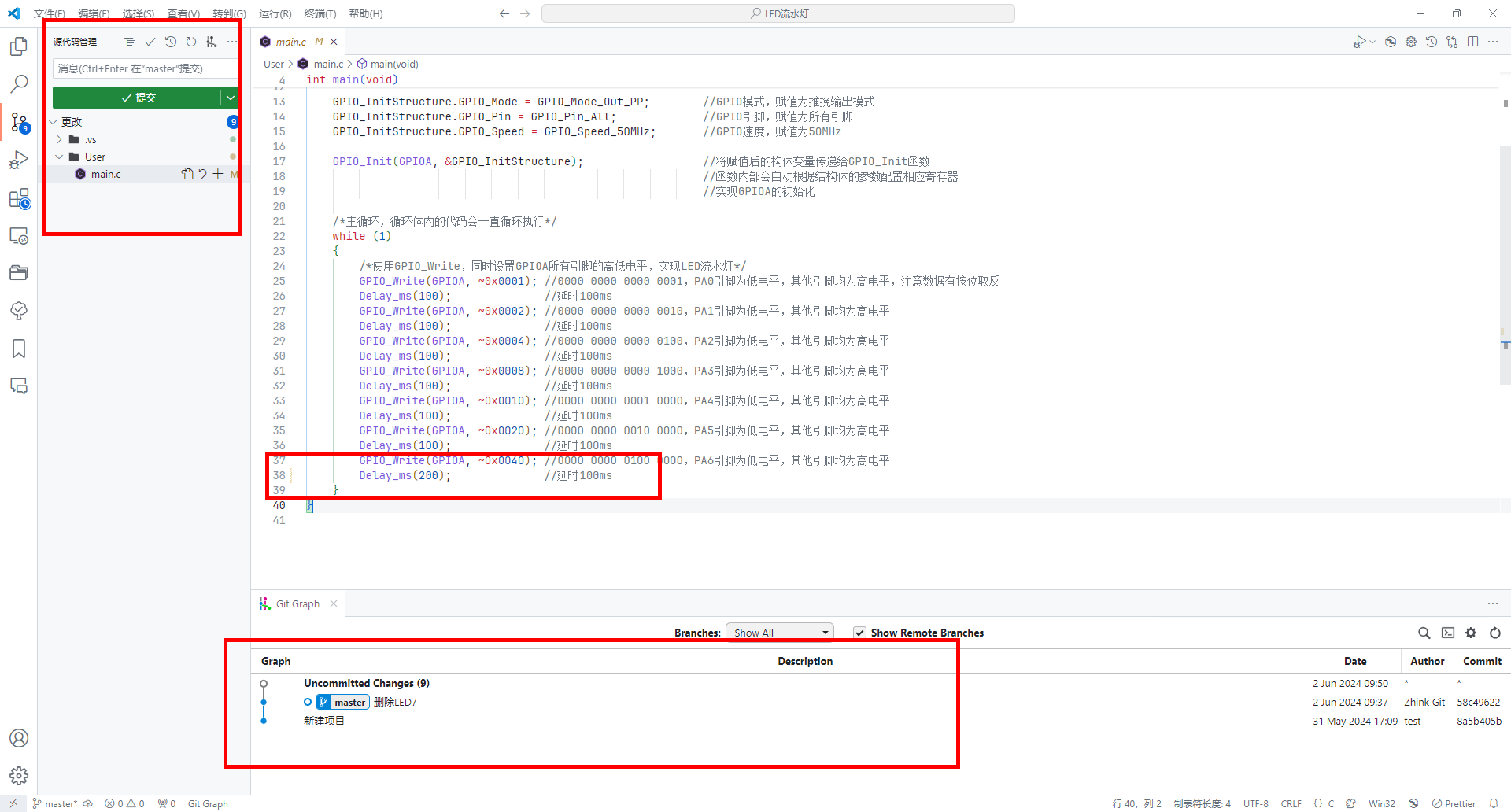Refresh the source control panel
This screenshot has width=1511, height=812.
[191, 42]
